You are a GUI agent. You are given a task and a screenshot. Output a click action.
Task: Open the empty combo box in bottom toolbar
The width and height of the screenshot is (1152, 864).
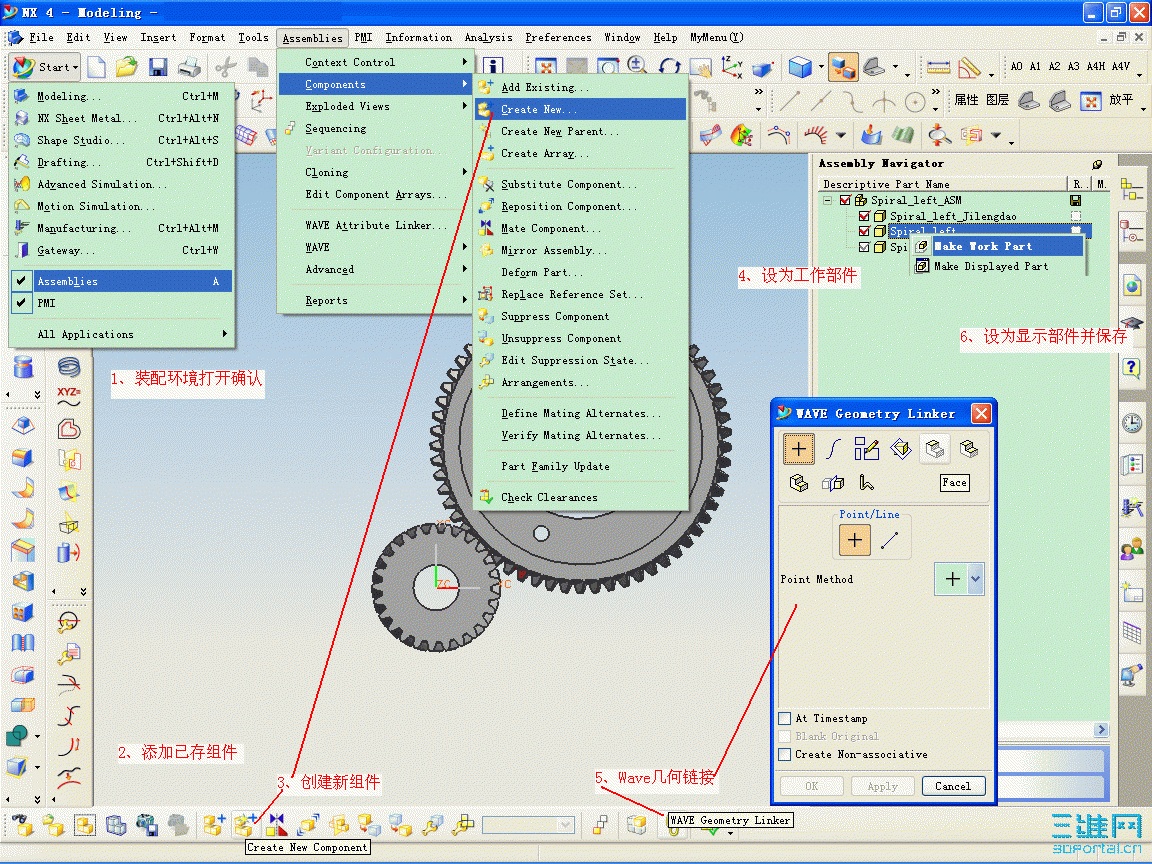(565, 825)
